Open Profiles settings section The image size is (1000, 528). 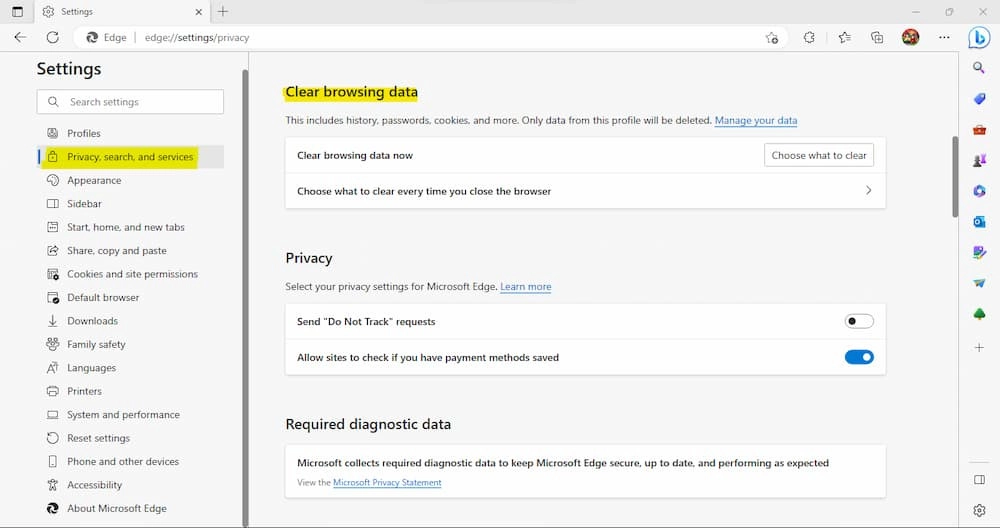tap(131, 133)
